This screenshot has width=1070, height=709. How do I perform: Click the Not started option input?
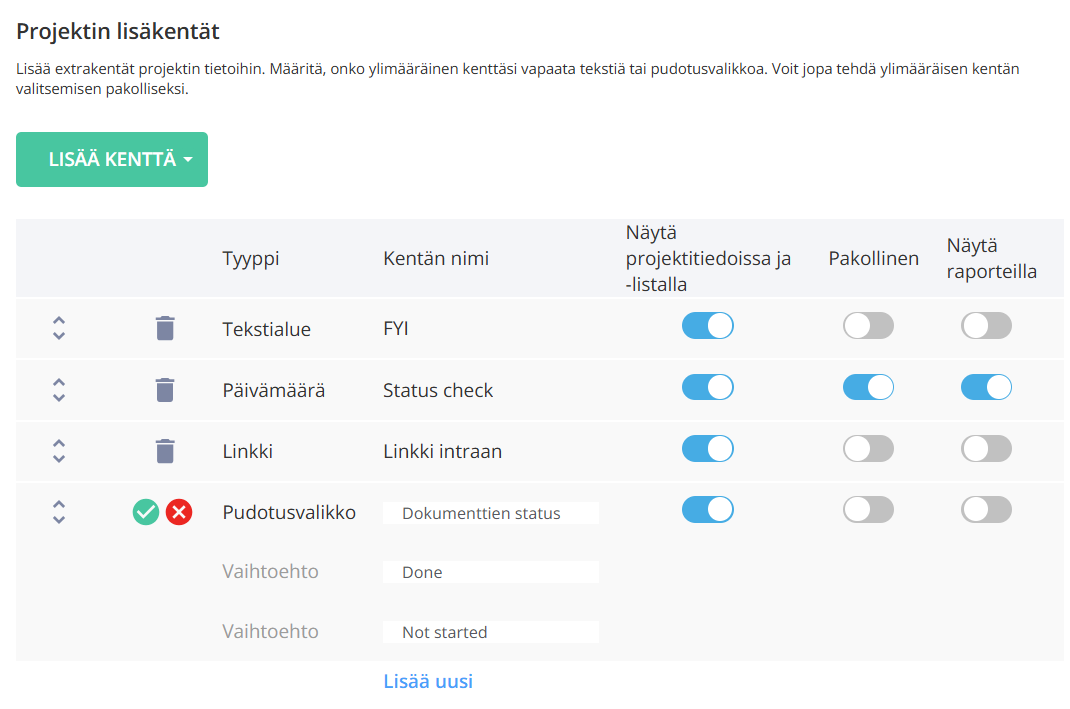491,632
